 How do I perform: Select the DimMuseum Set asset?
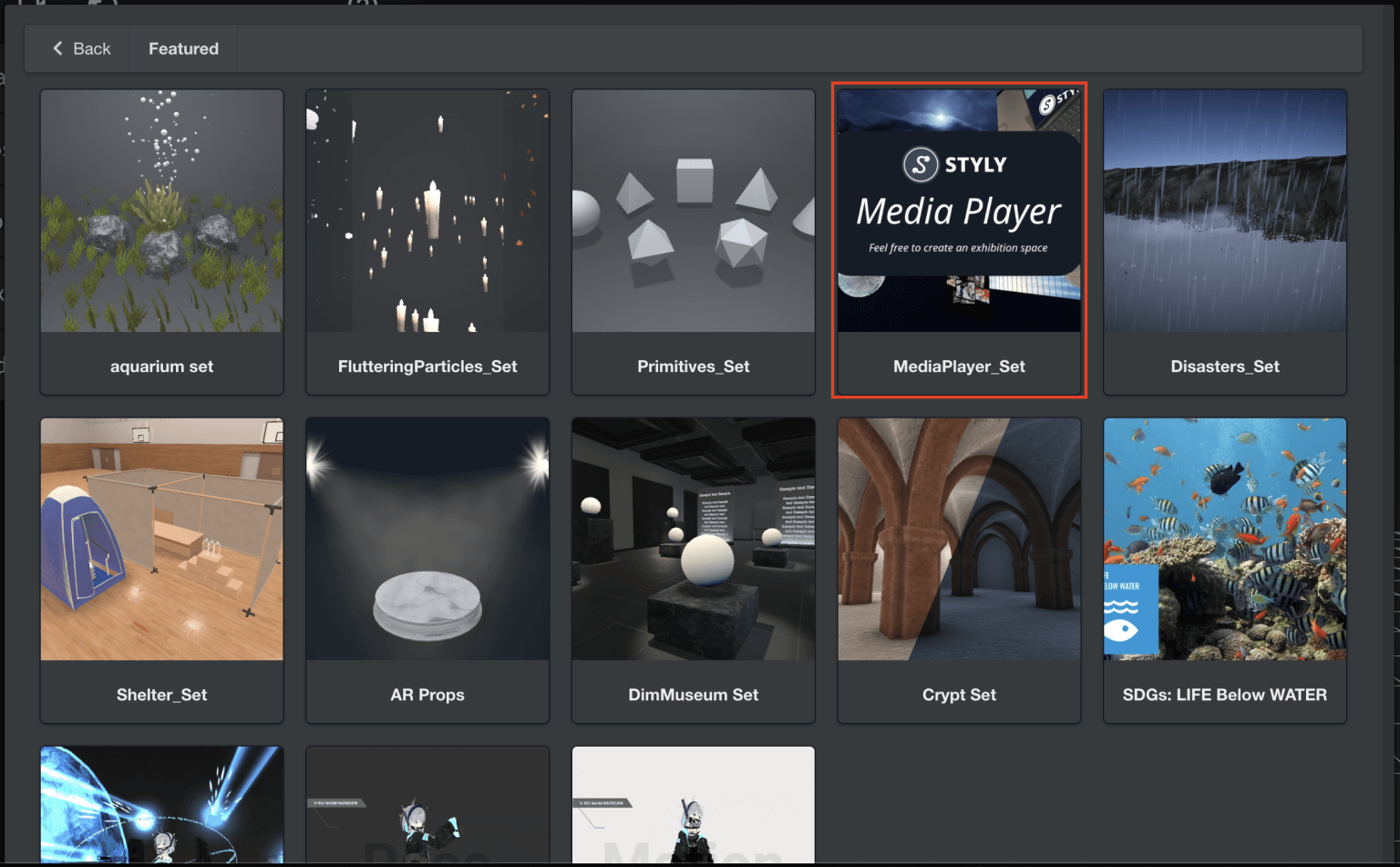pos(693,538)
